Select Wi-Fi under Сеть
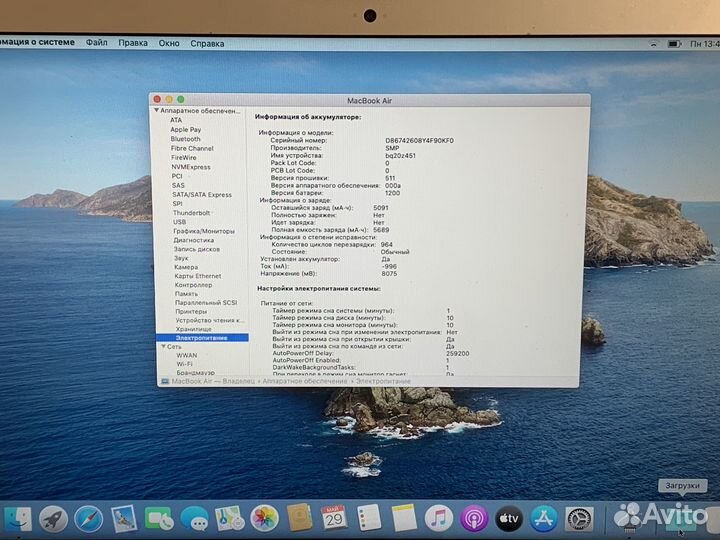The width and height of the screenshot is (720, 540). point(185,364)
